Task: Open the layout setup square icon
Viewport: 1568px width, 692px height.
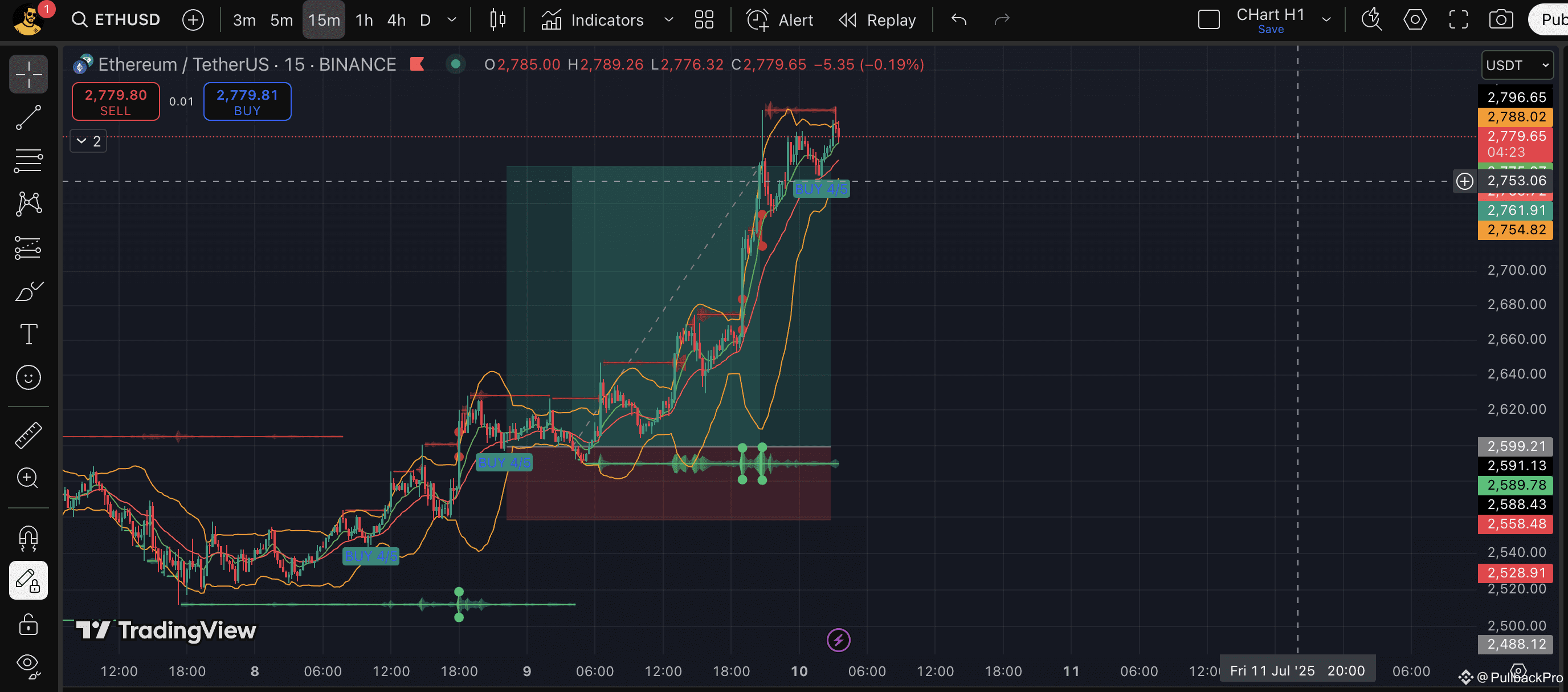Action: point(1209,20)
